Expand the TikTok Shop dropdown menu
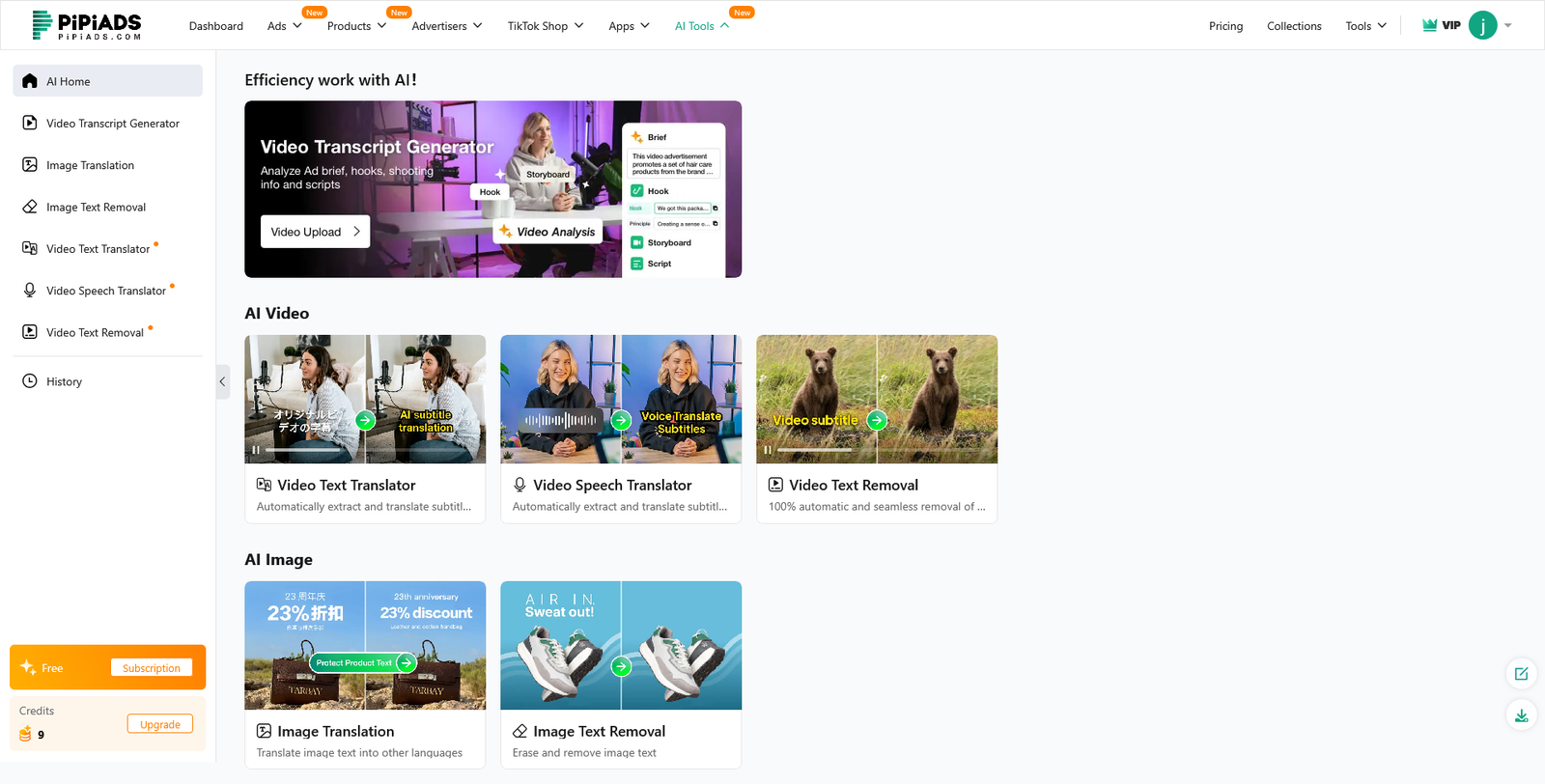The height and width of the screenshot is (784, 1545). click(546, 26)
